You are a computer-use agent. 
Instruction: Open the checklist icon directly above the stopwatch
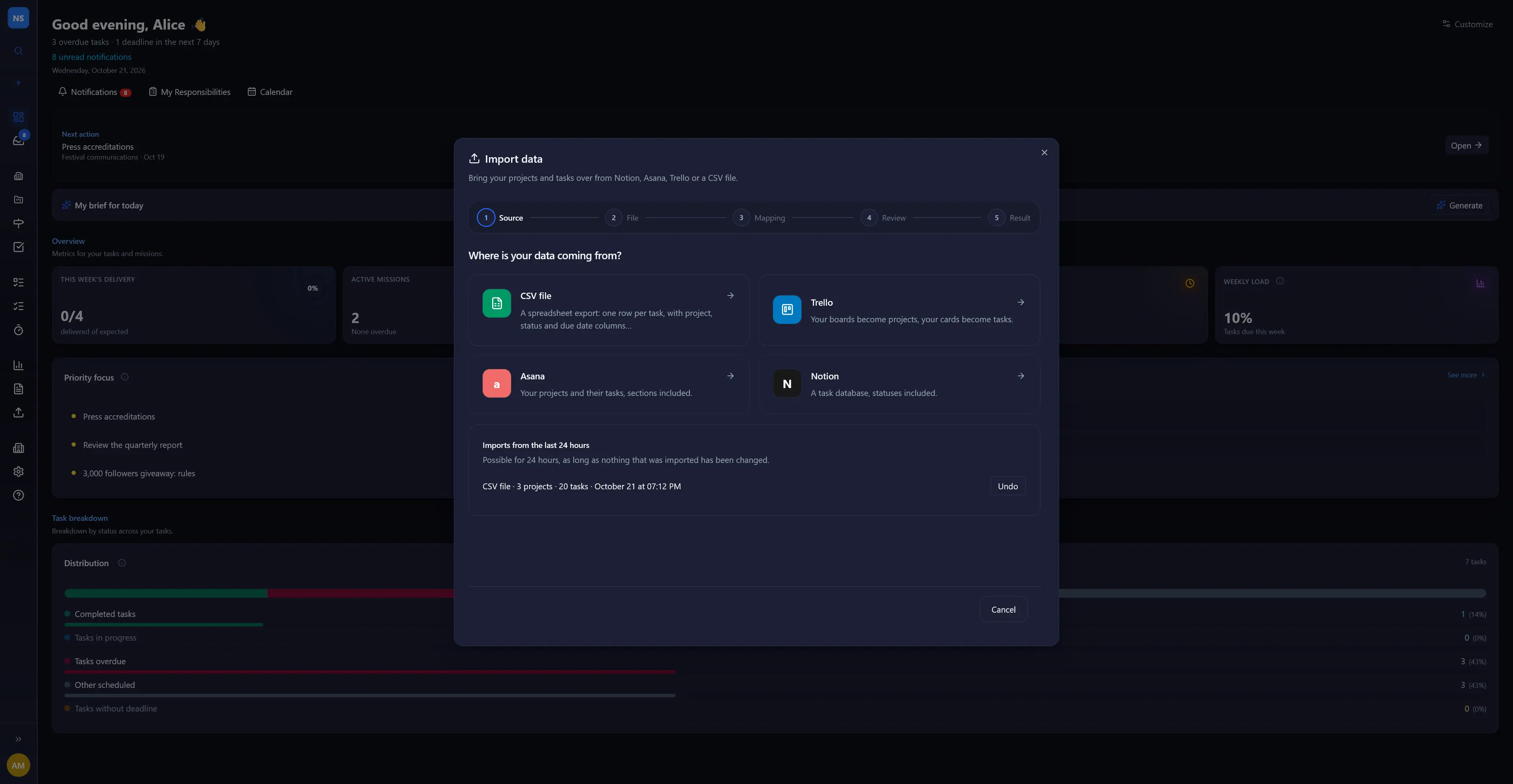pos(18,306)
